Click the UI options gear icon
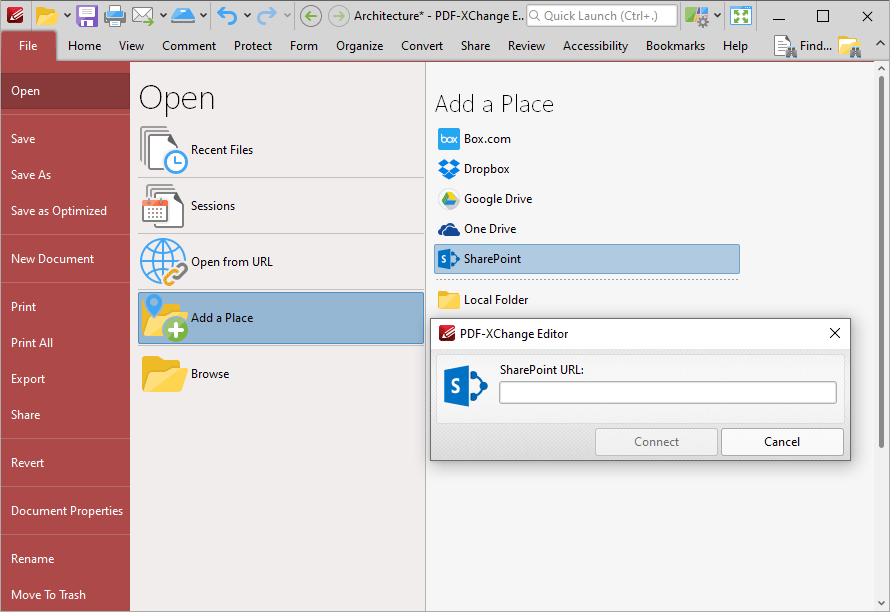Viewport: 890px width, 612px height. (x=696, y=16)
